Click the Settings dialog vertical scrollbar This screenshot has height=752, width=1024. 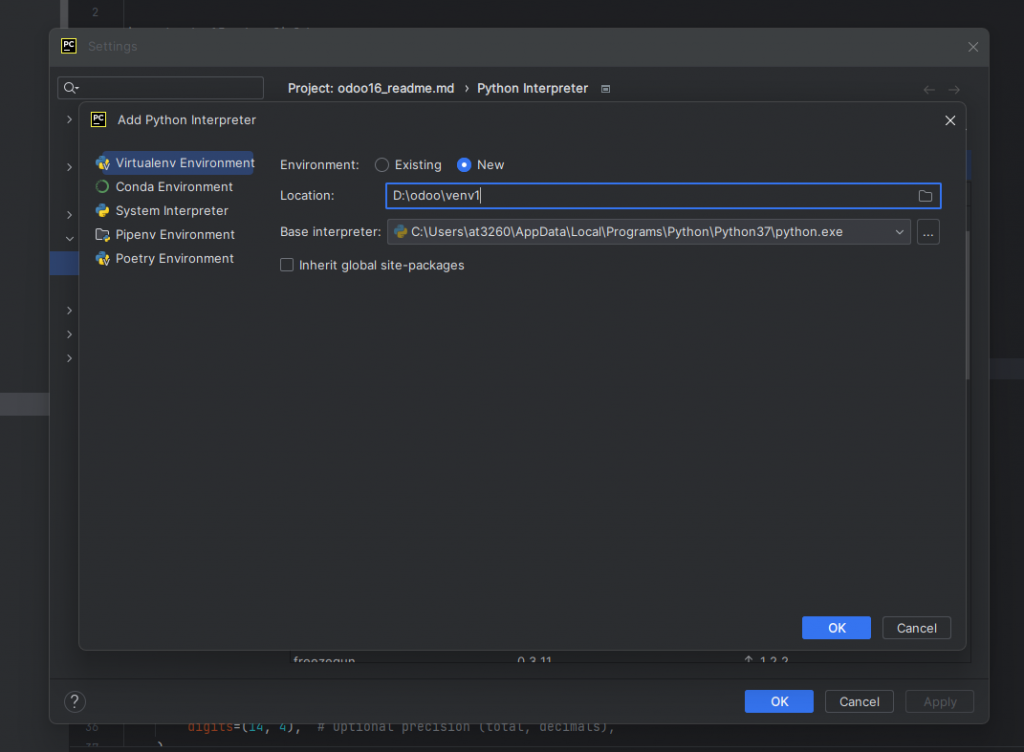tap(967, 305)
